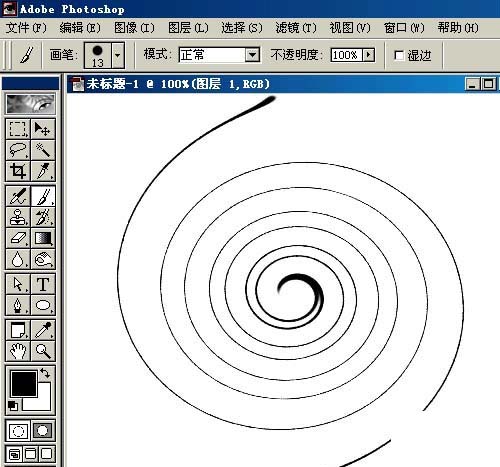The height and width of the screenshot is (467, 500).
Task: Select the Clone Stamp tool
Action: coord(18,217)
